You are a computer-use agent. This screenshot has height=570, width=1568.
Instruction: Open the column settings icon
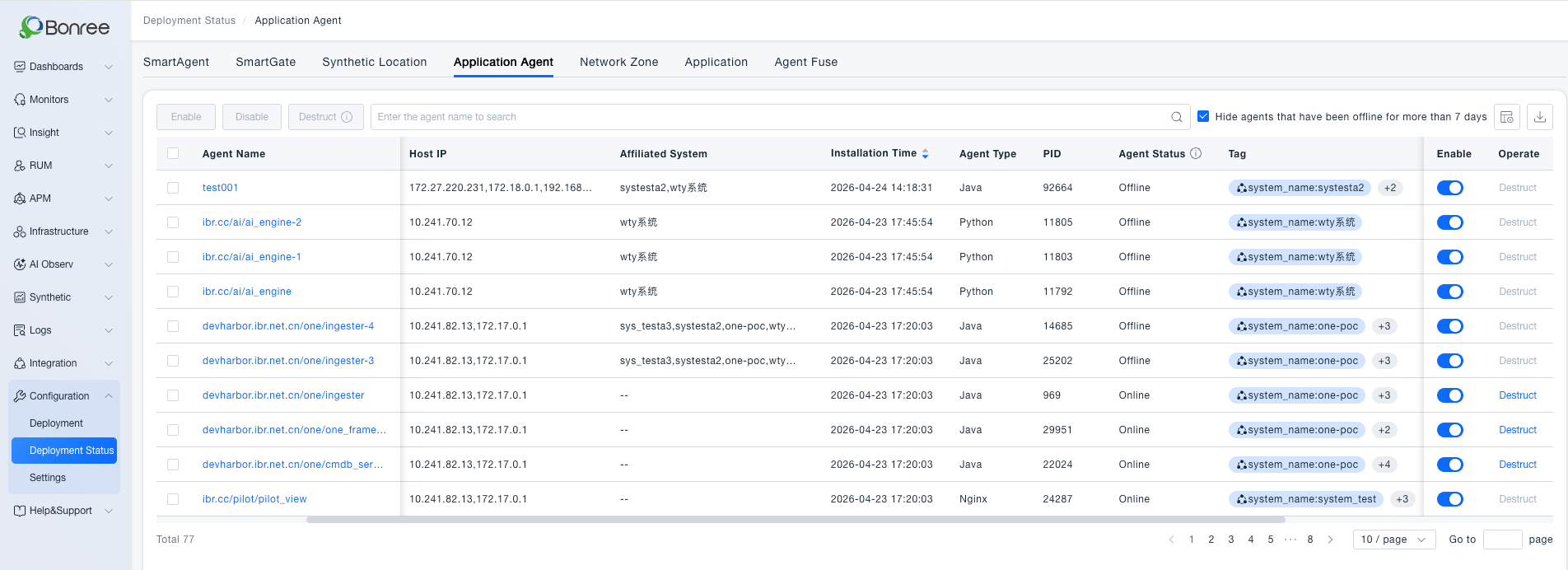tap(1507, 117)
